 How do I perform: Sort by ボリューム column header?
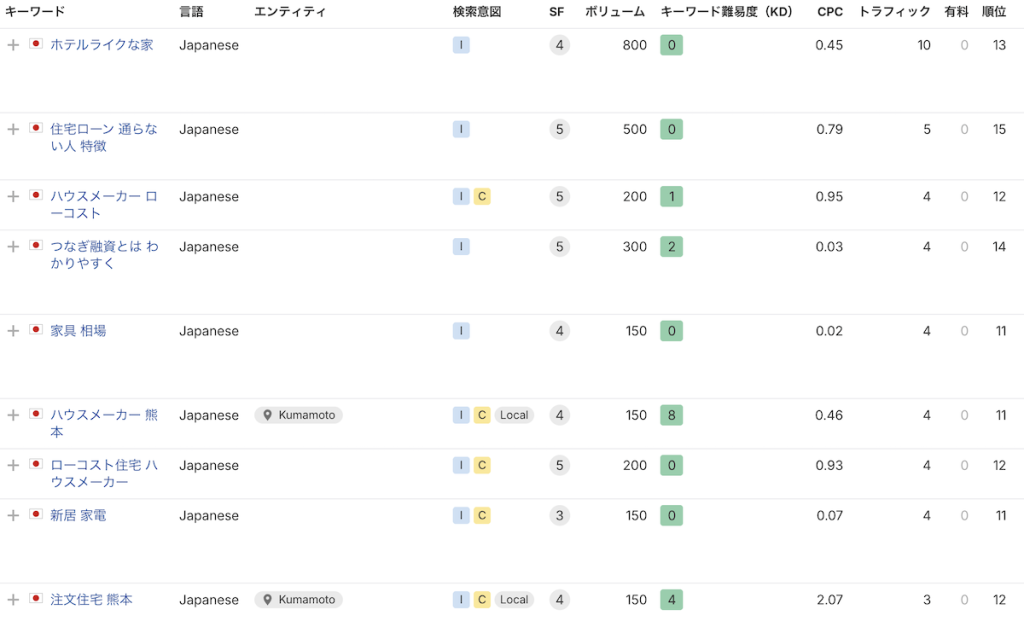(615, 12)
